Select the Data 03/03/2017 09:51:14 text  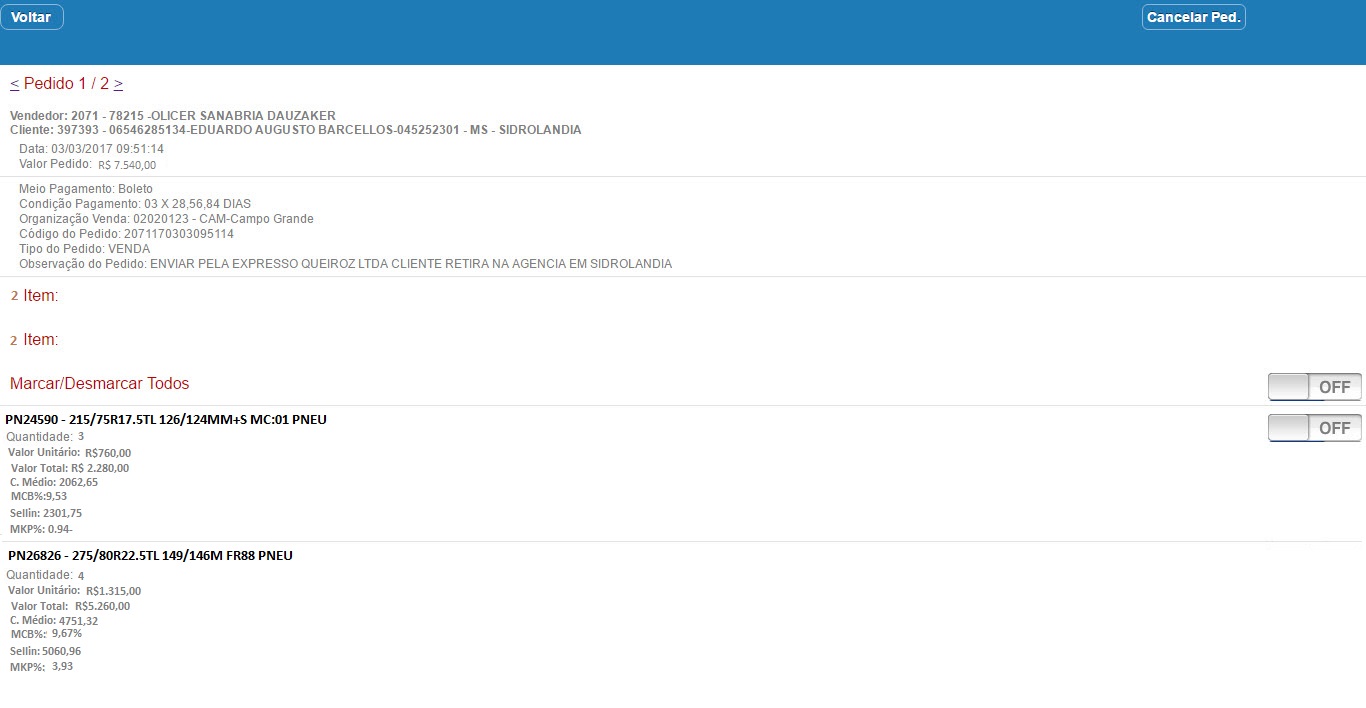click(91, 149)
